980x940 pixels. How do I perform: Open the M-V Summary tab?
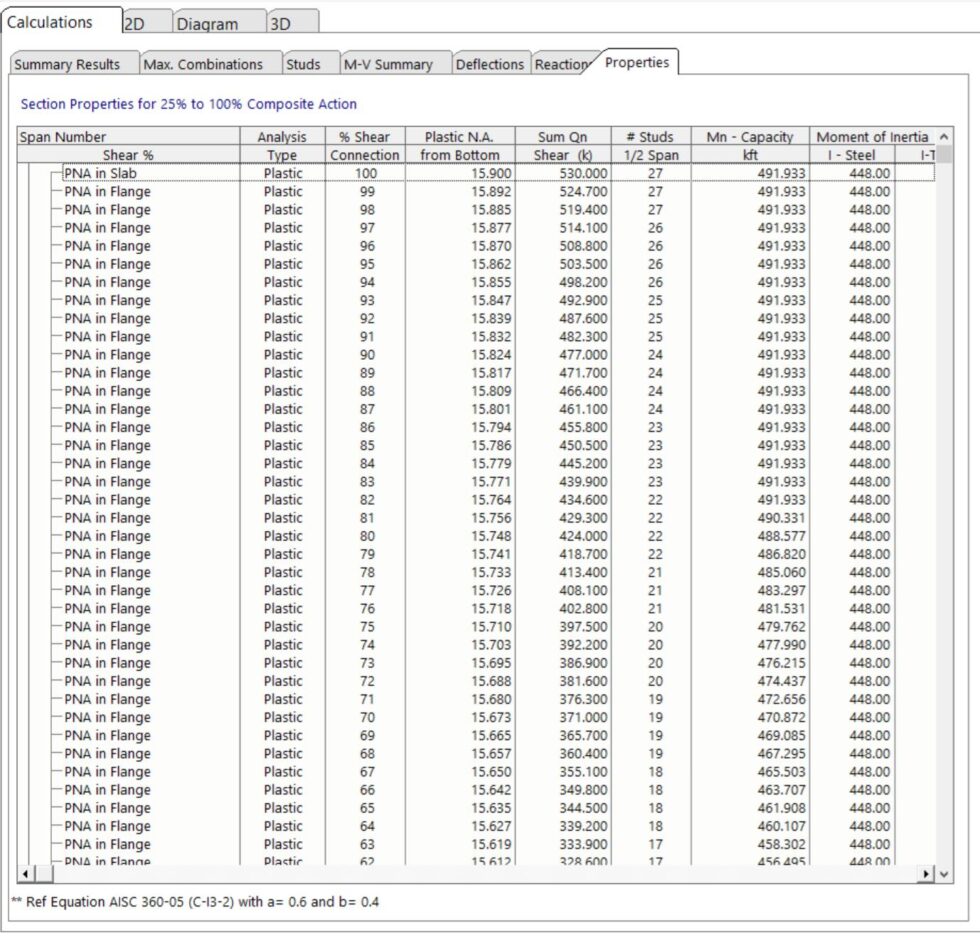[x=388, y=64]
